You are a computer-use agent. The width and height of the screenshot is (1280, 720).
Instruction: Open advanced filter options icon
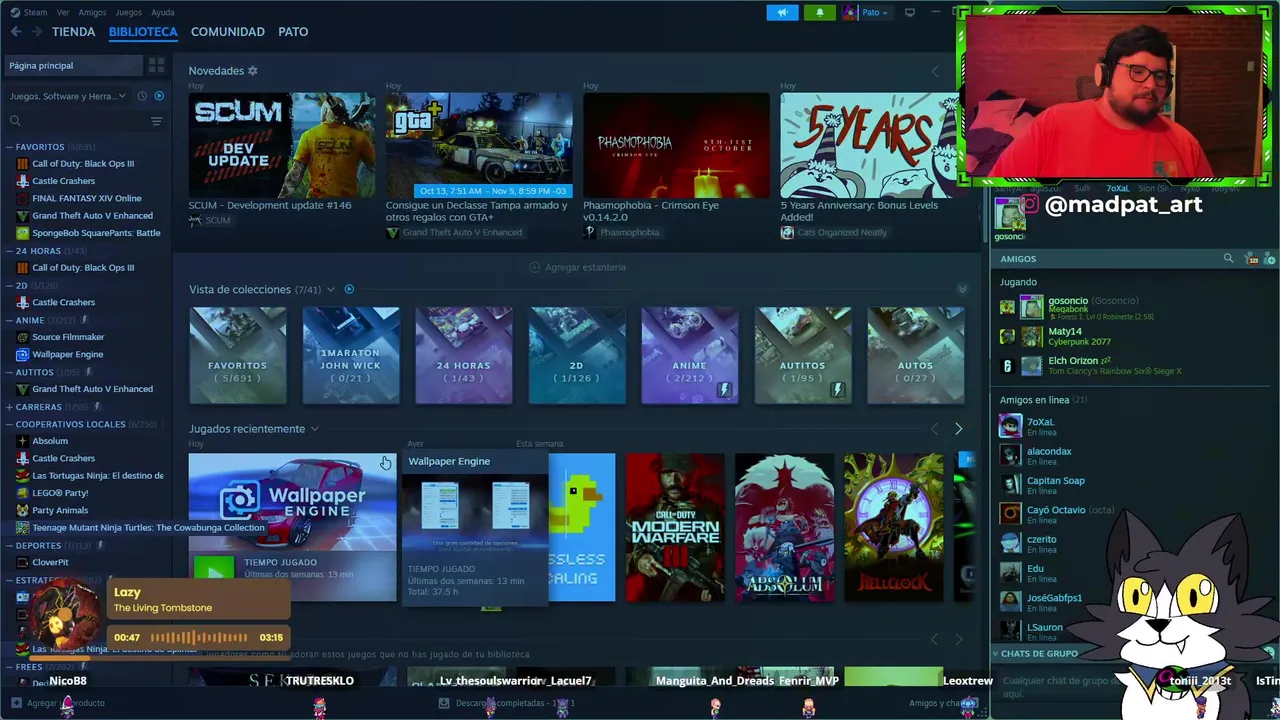click(156, 121)
